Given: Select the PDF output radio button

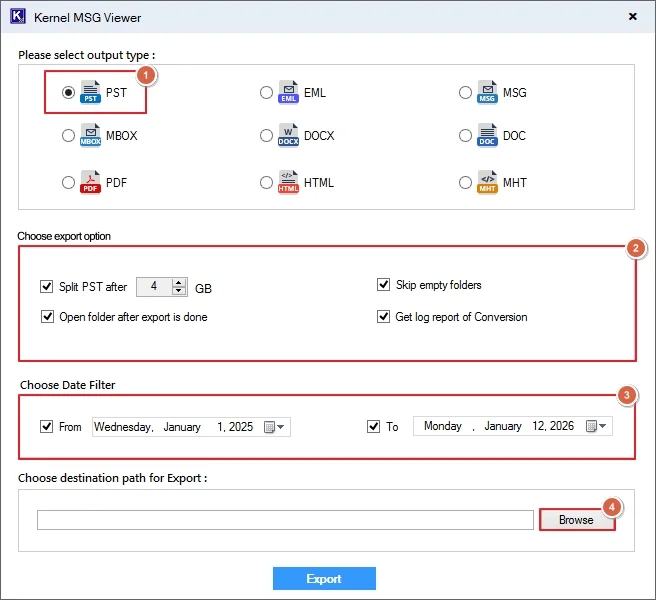Looking at the screenshot, I should point(68,182).
